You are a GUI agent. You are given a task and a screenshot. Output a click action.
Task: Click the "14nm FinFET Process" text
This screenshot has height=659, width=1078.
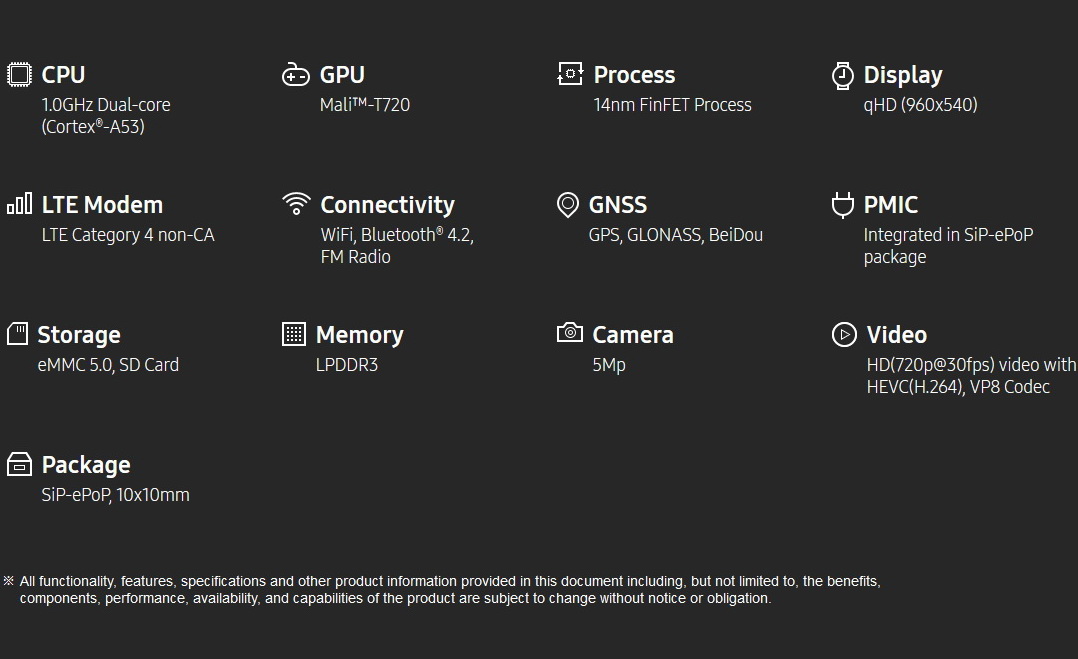672,105
